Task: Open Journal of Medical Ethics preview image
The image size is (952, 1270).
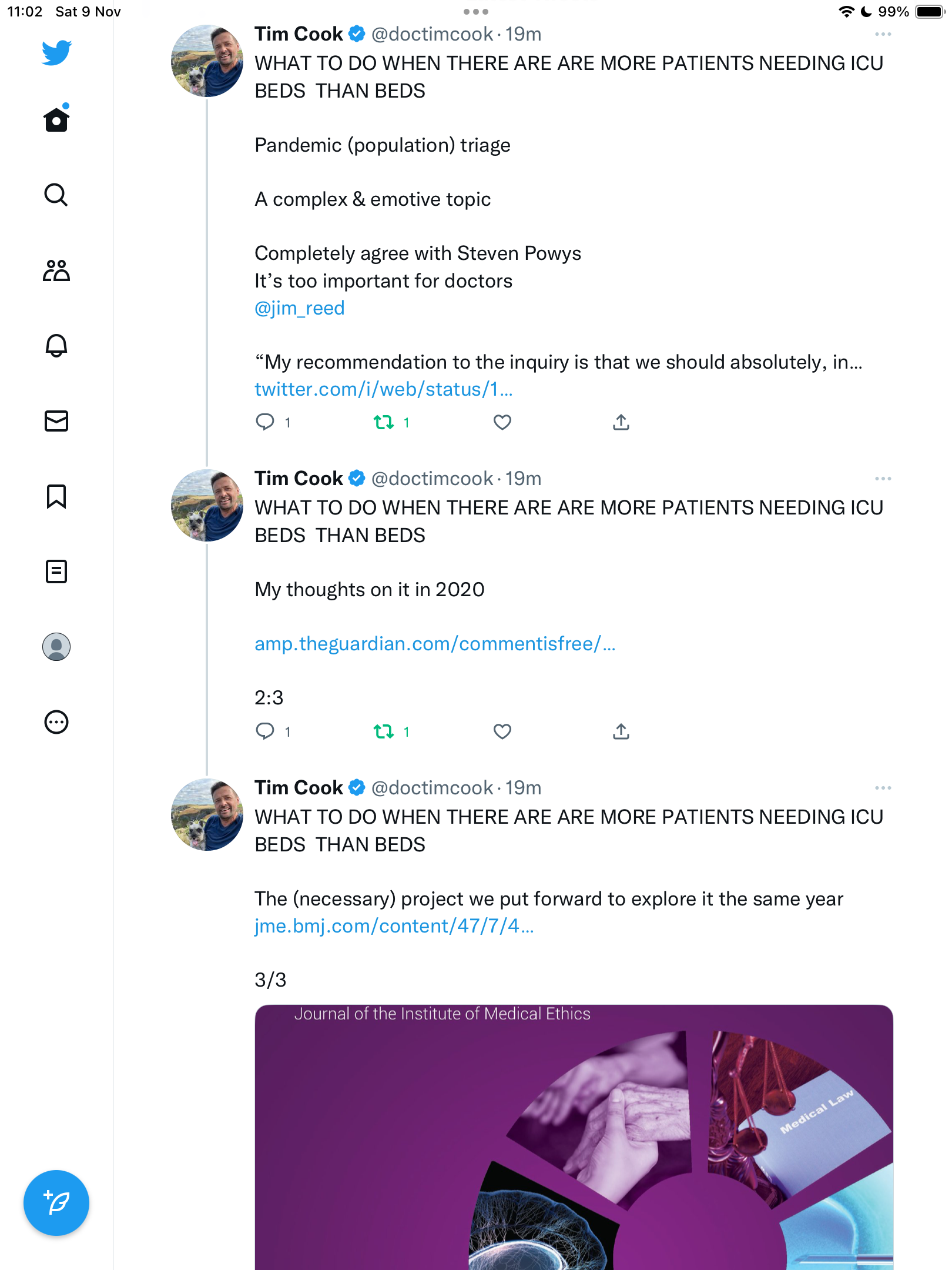Action: 574,1137
